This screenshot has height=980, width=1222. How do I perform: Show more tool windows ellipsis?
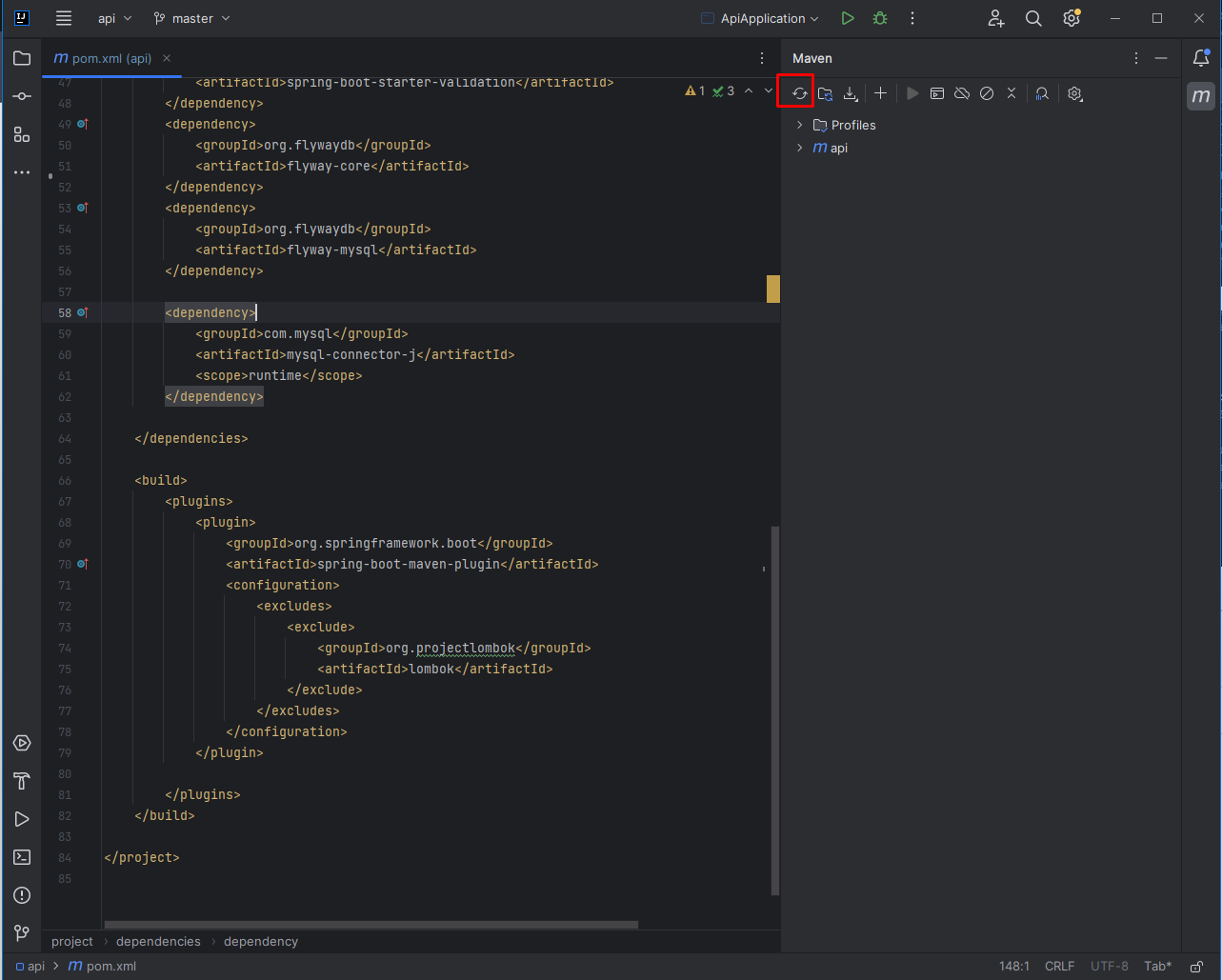point(21,172)
